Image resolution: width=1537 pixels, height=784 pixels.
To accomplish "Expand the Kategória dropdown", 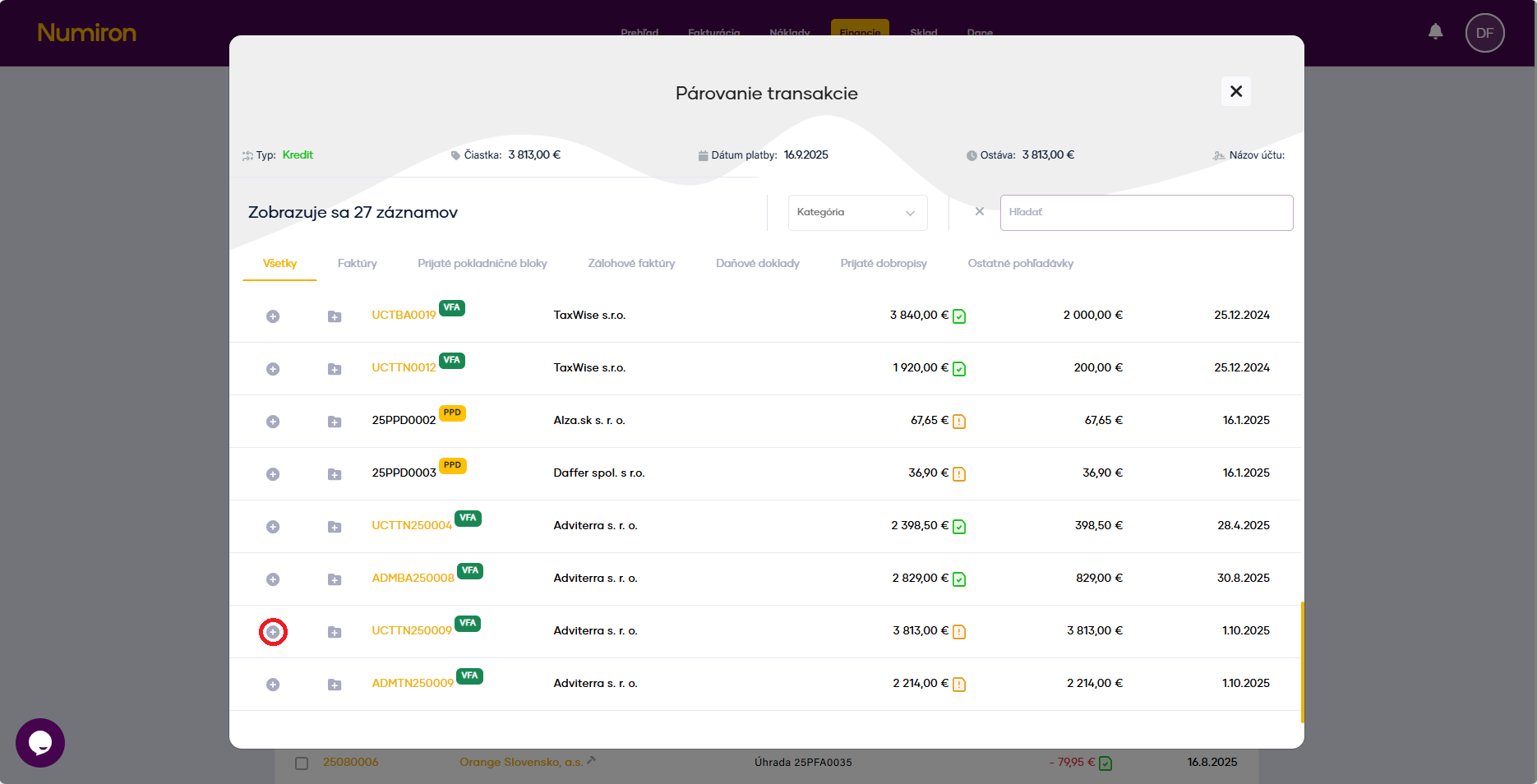I will tap(857, 213).
